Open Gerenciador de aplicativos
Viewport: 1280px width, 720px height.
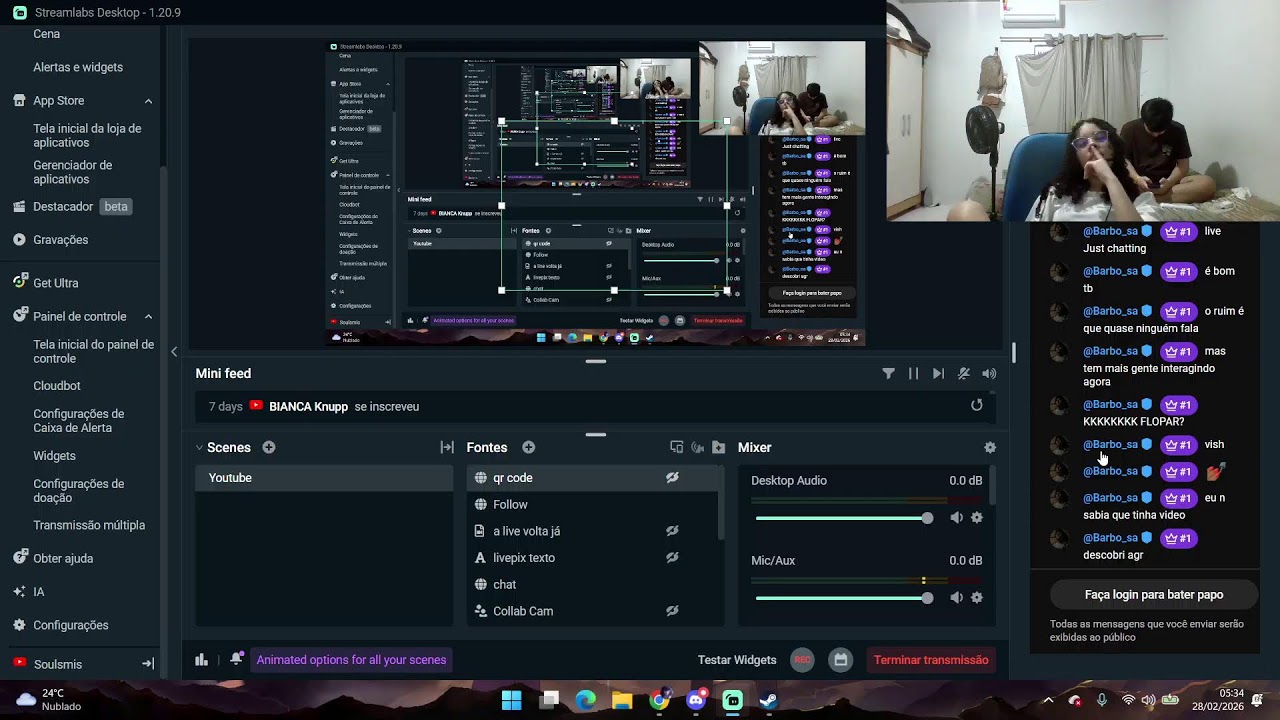click(x=73, y=172)
